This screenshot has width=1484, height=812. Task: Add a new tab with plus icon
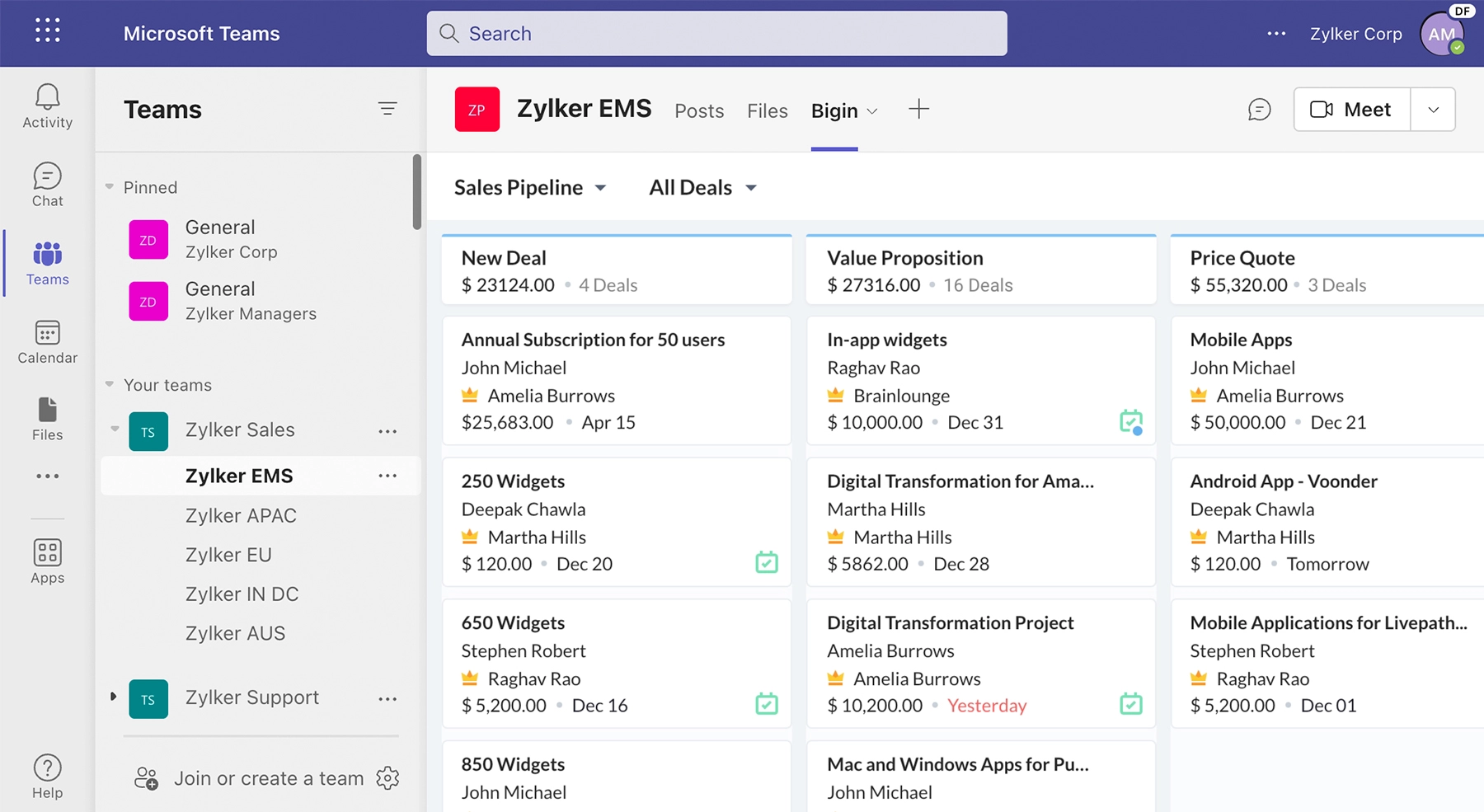tap(918, 109)
